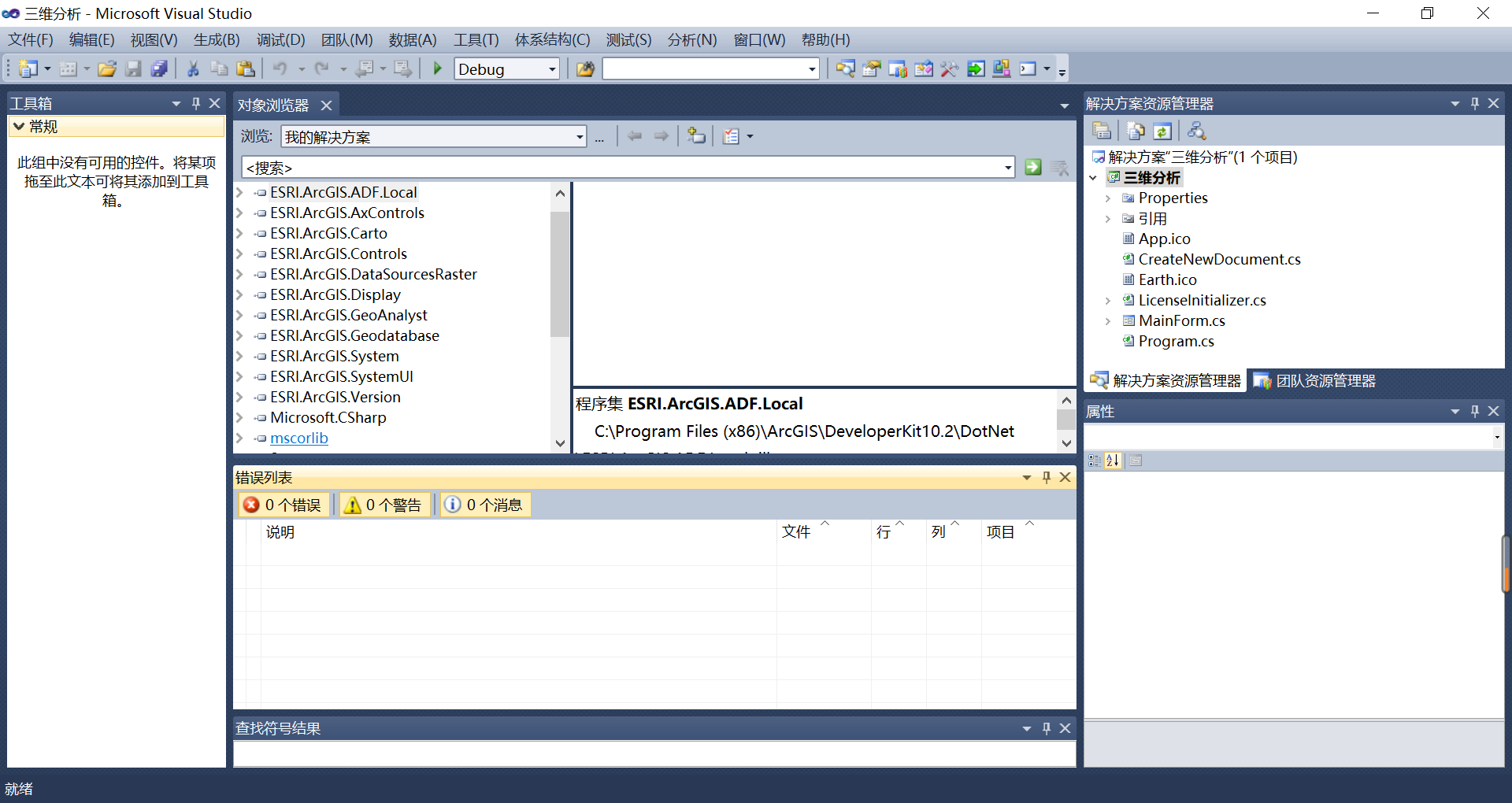This screenshot has height=803, width=1512.
Task: Select the 对象浏览器 document tab
Action: tap(273, 105)
